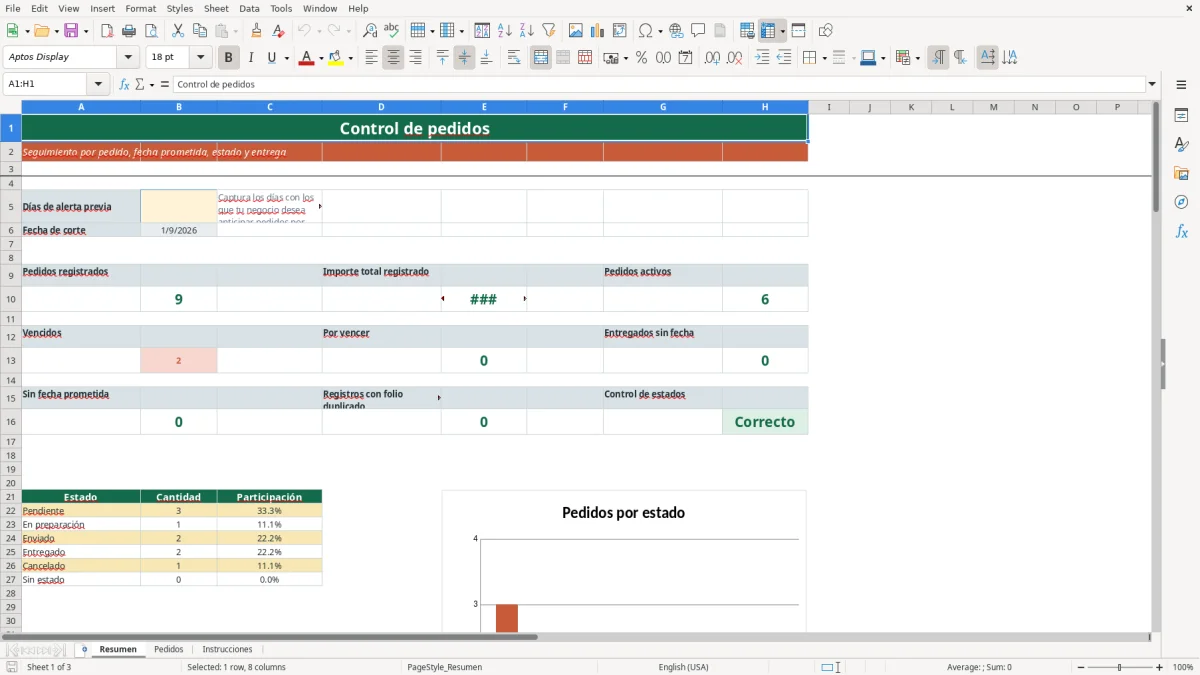Click the Insert Hyperlink icon
The height and width of the screenshot is (675, 1200).
pyautogui.click(x=676, y=31)
